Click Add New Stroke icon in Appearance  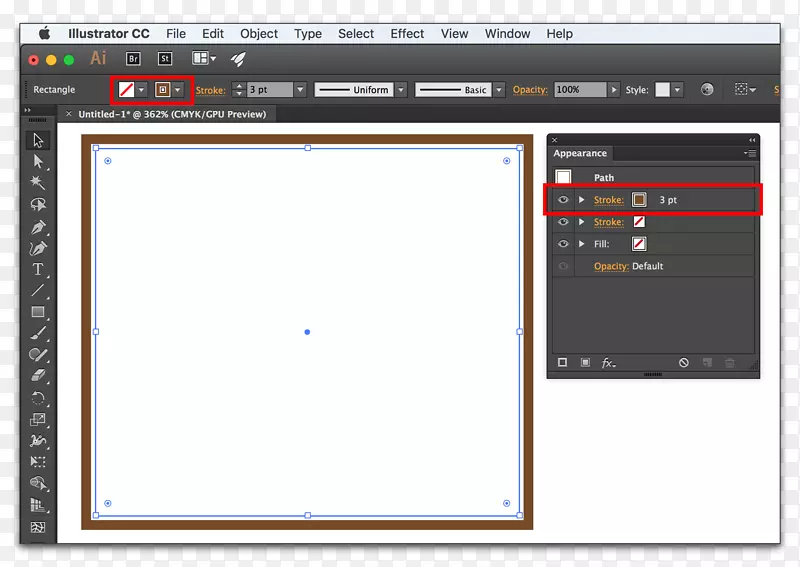562,362
